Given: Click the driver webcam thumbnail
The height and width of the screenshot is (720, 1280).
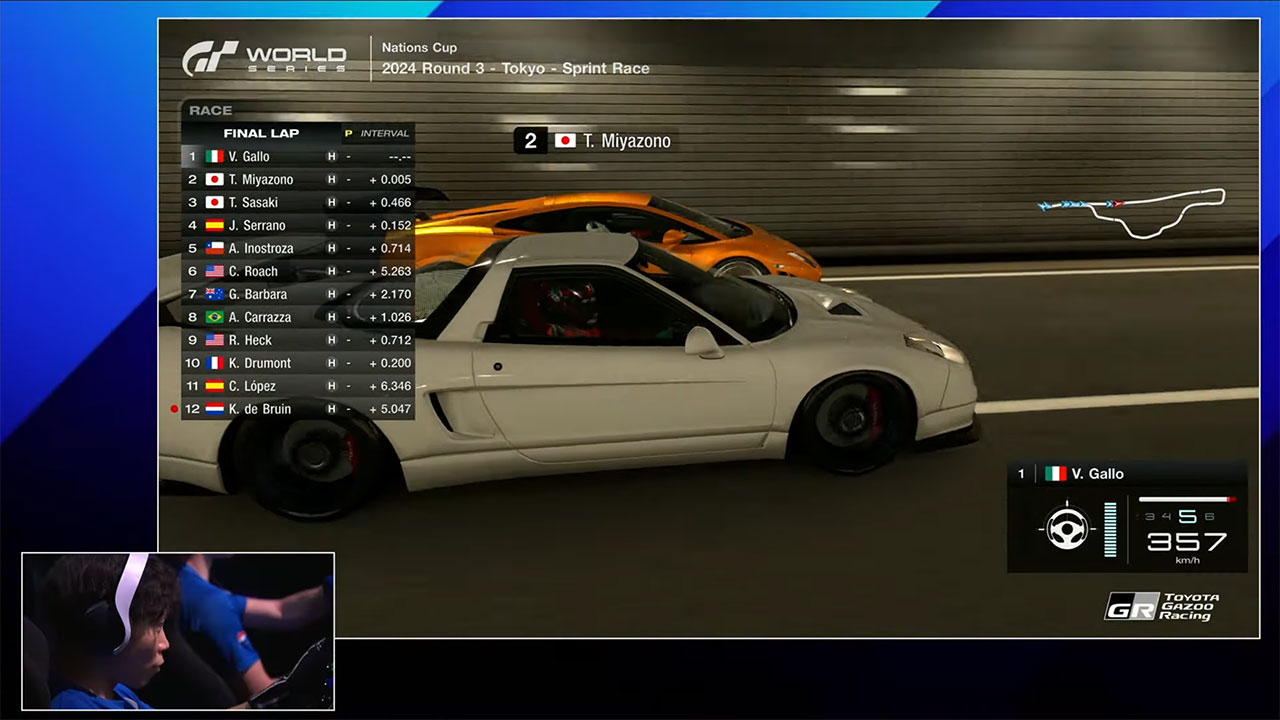Looking at the screenshot, I should 178,631.
